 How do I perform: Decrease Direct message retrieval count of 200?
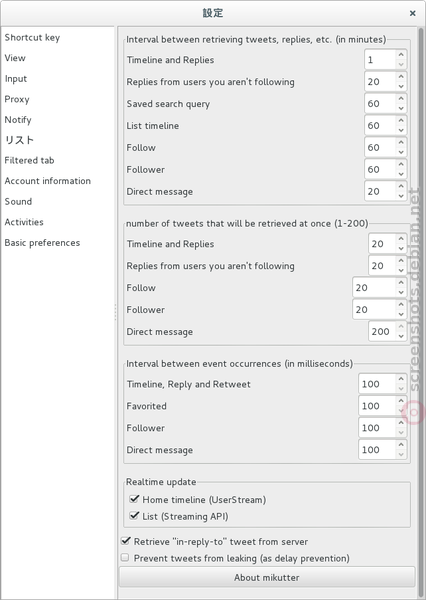(x=401, y=337)
